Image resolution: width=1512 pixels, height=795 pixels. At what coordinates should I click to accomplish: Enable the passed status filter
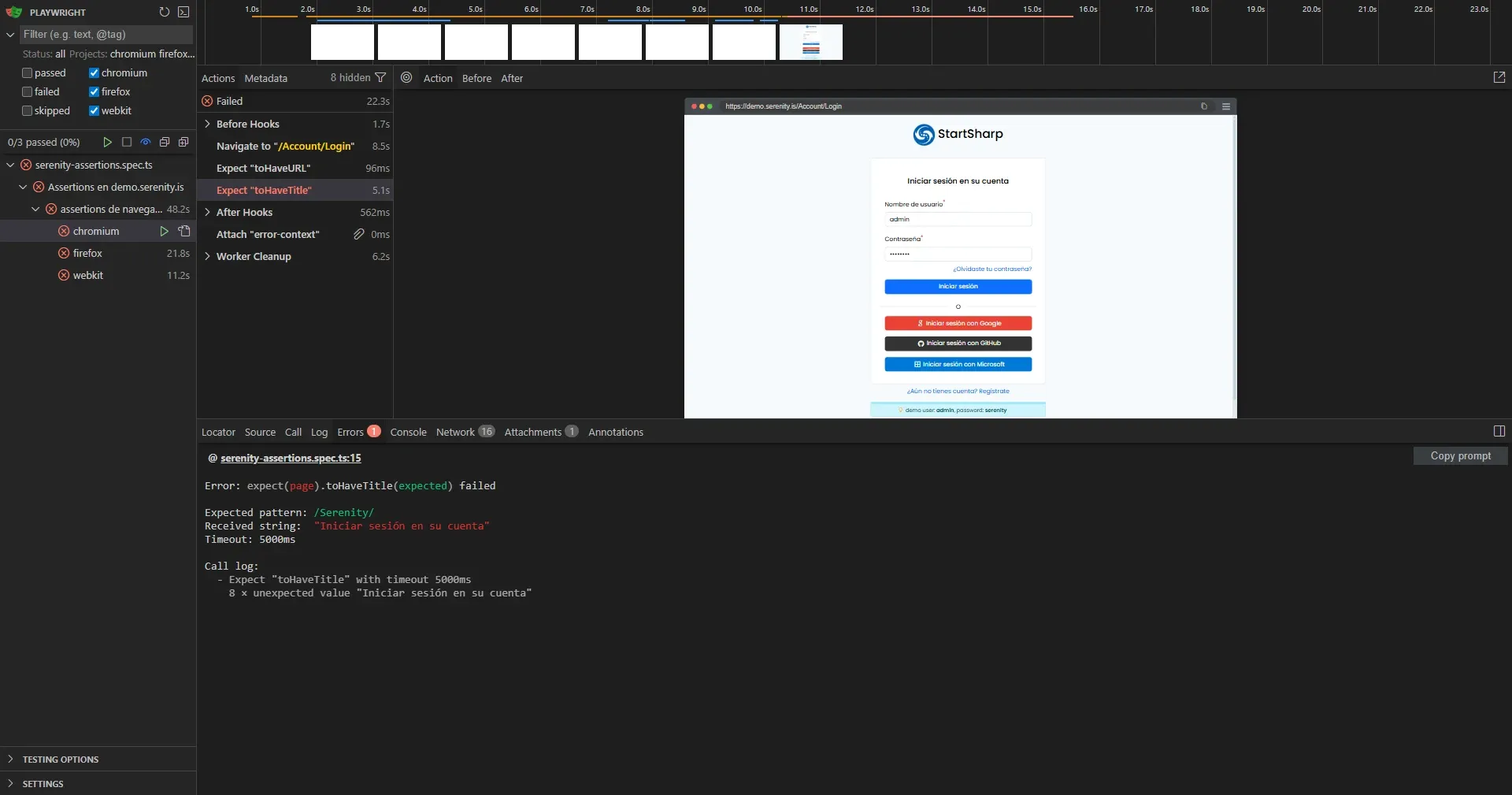pyautogui.click(x=26, y=72)
